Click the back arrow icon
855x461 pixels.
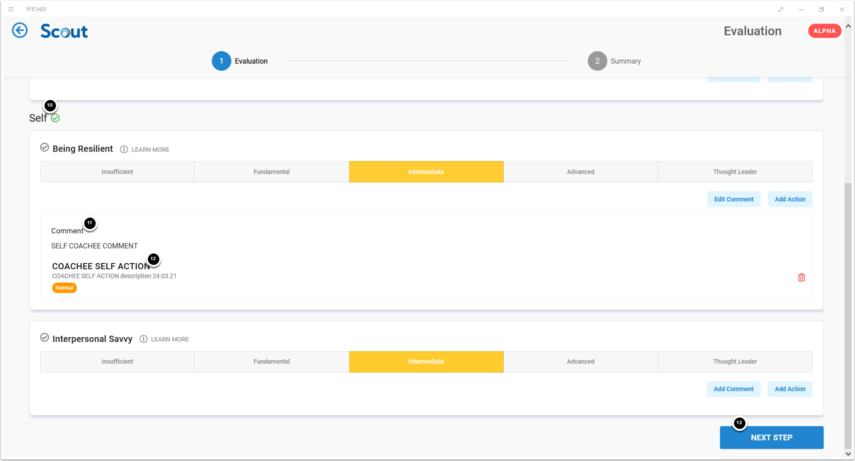[19, 31]
